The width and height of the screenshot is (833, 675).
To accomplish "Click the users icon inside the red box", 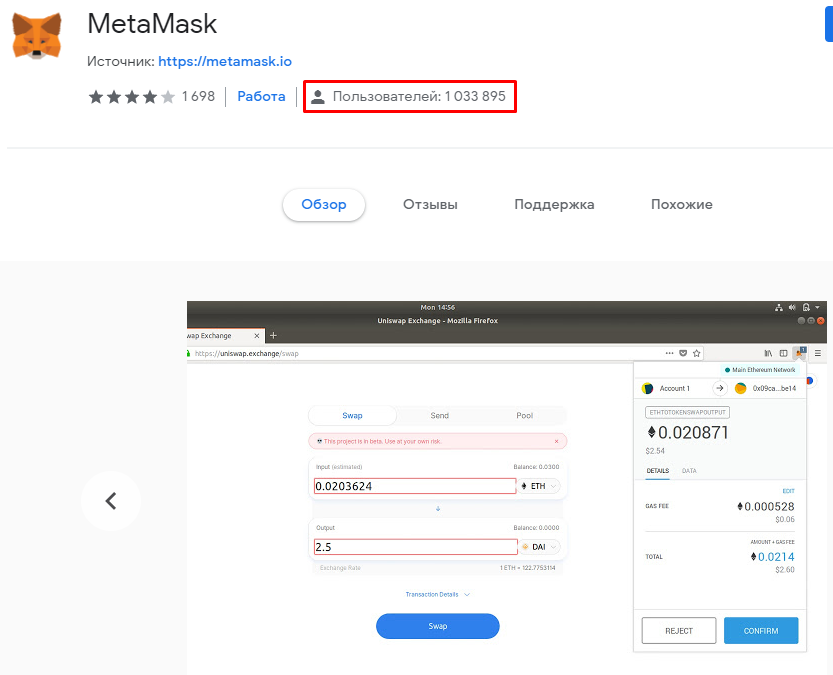I will (x=317, y=96).
